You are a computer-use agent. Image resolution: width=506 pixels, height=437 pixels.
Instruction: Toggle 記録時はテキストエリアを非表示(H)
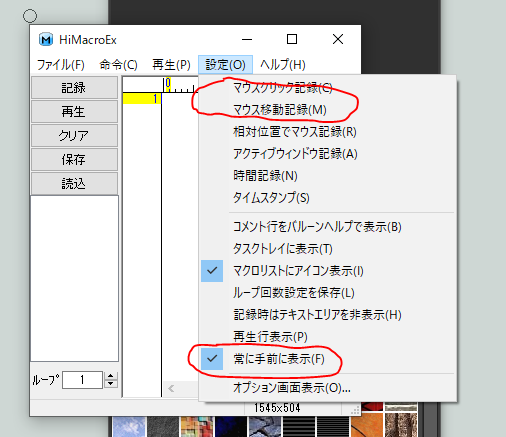[x=328, y=315]
